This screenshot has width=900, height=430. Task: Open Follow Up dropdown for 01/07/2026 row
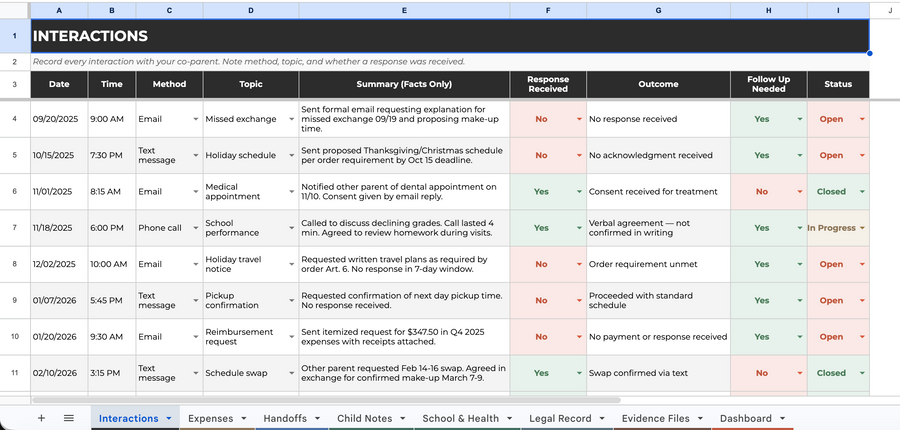tap(800, 300)
